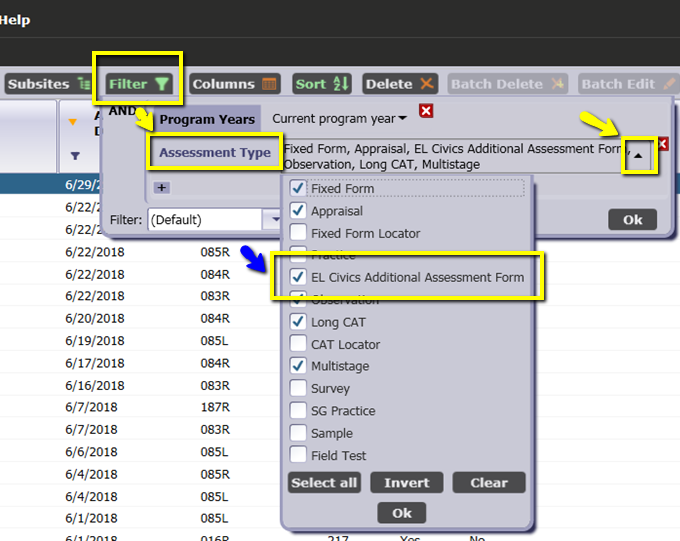Open the Help menu
The image size is (680, 541).
[x=15, y=20]
